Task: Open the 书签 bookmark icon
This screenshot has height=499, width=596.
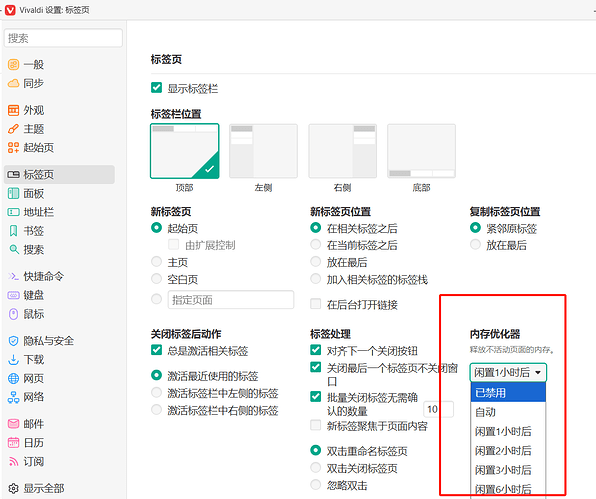Action: 13,231
